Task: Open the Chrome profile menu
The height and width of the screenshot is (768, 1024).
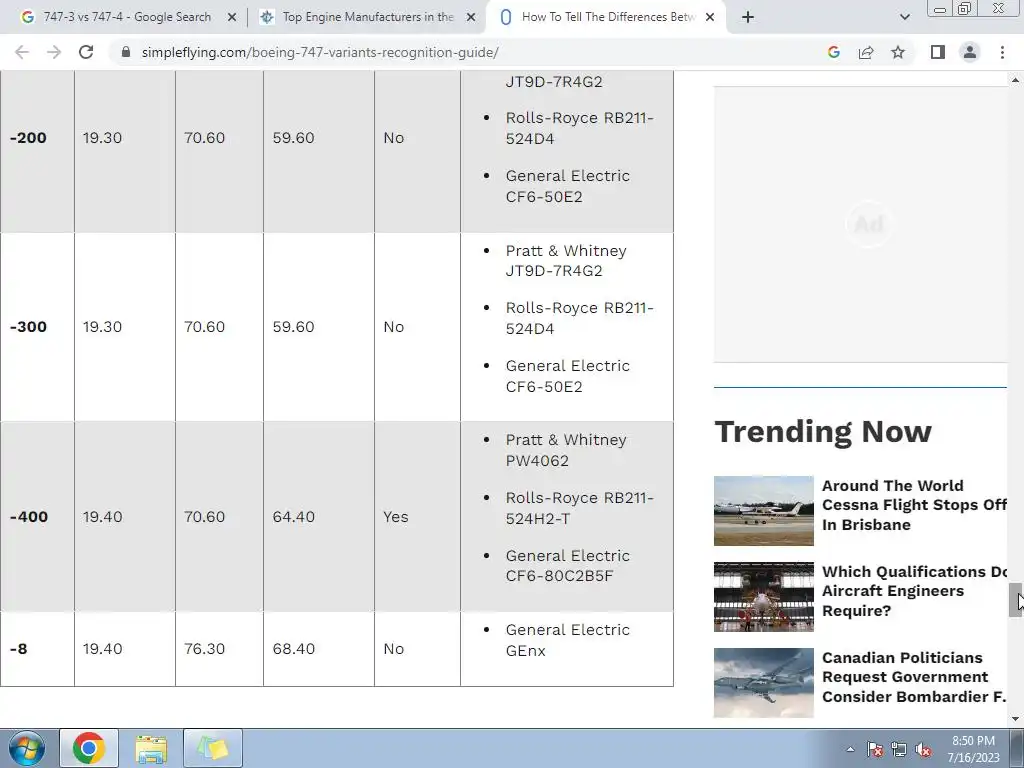Action: (970, 52)
